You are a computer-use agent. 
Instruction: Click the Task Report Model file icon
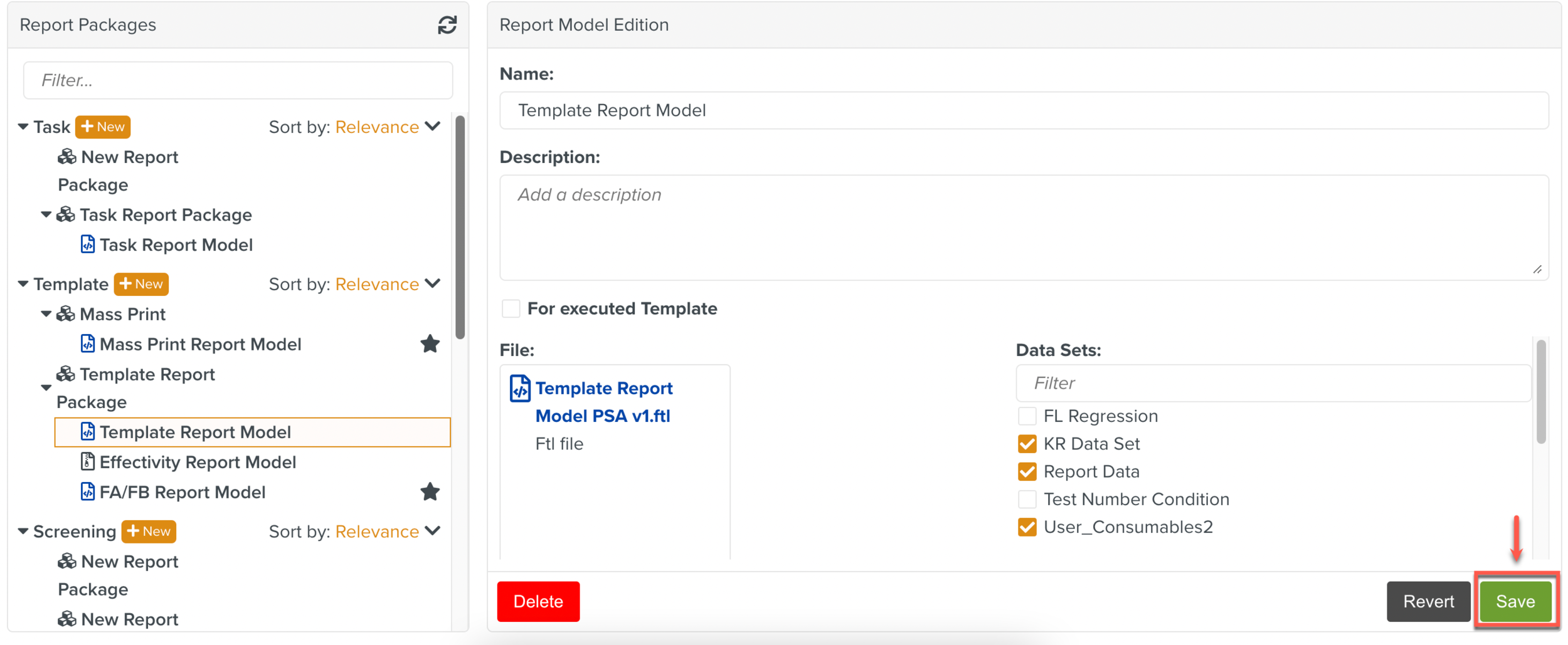tap(88, 244)
